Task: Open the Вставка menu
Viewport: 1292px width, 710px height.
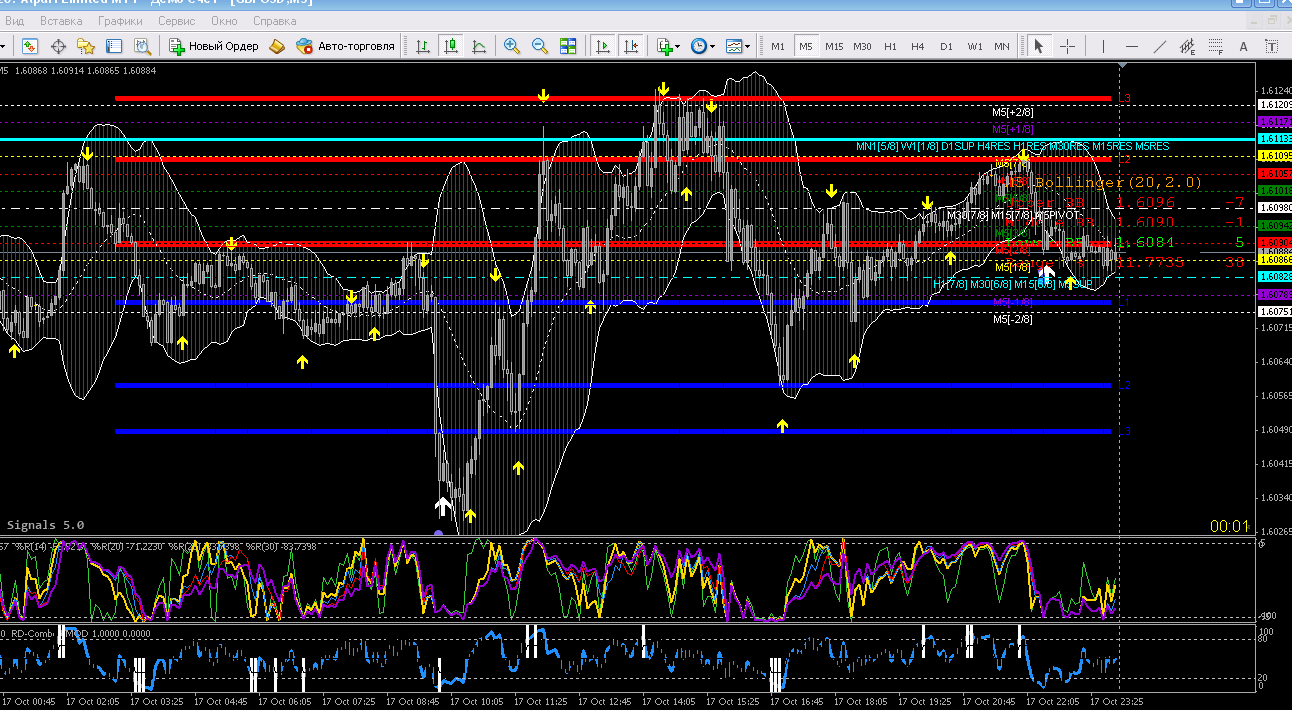Action: tap(62, 20)
